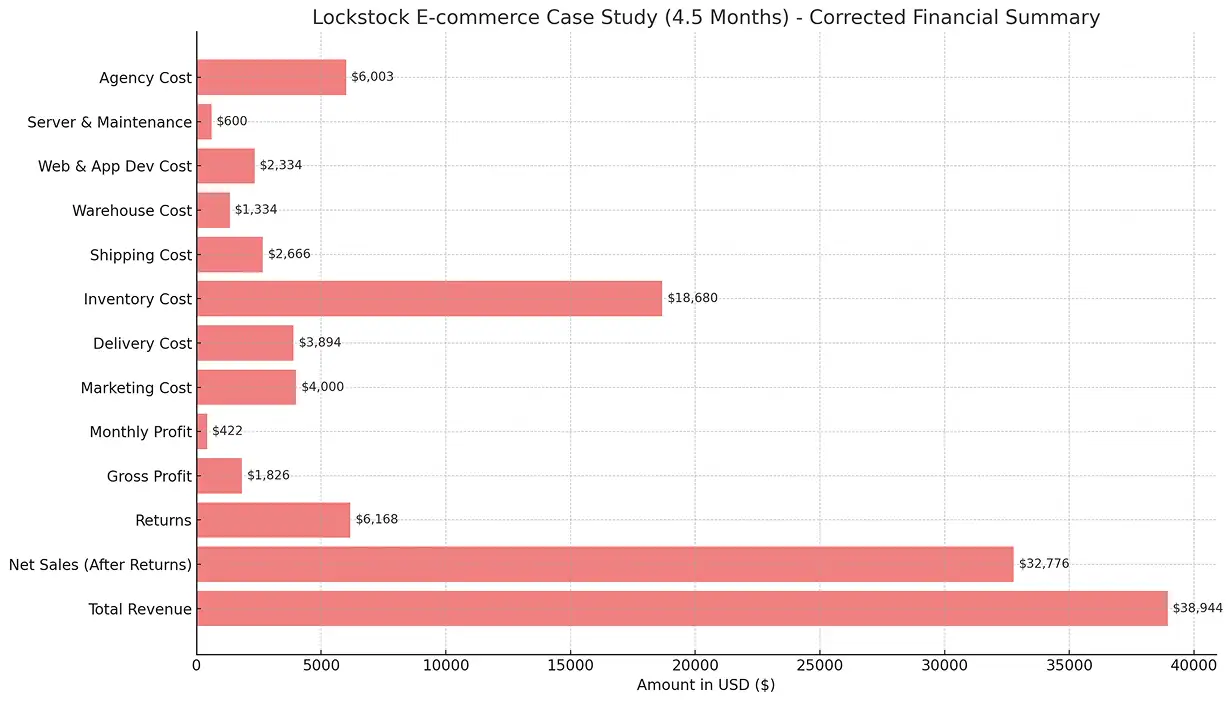Click the 40000 tick on x-axis

pyautogui.click(x=1193, y=664)
